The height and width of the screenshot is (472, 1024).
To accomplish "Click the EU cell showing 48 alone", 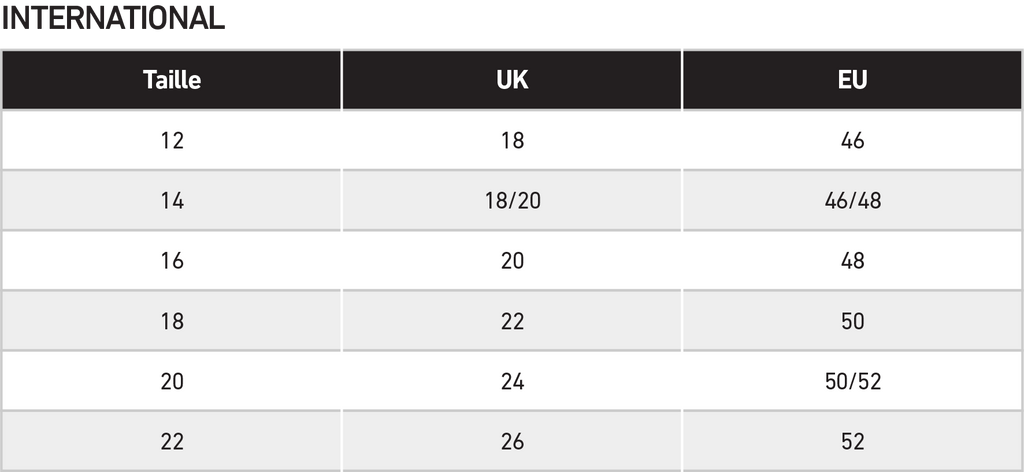I will [852, 260].
